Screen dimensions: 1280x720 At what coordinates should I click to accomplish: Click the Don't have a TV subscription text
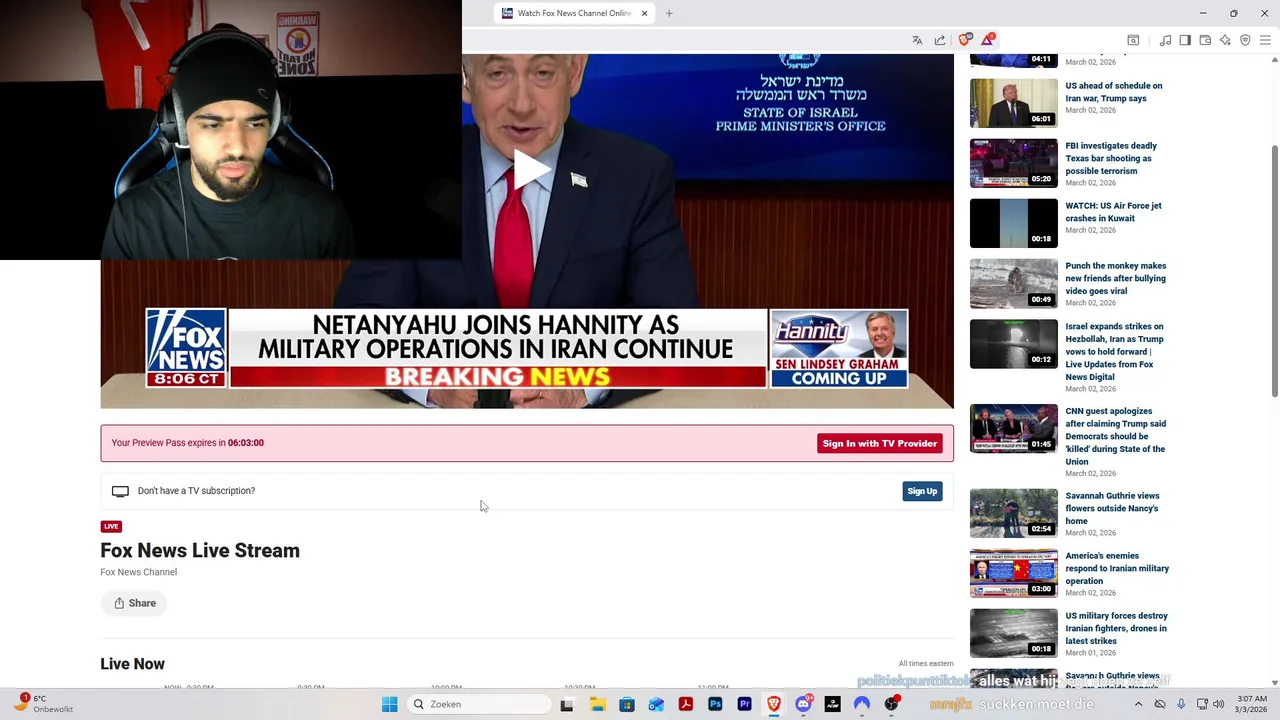point(196,491)
